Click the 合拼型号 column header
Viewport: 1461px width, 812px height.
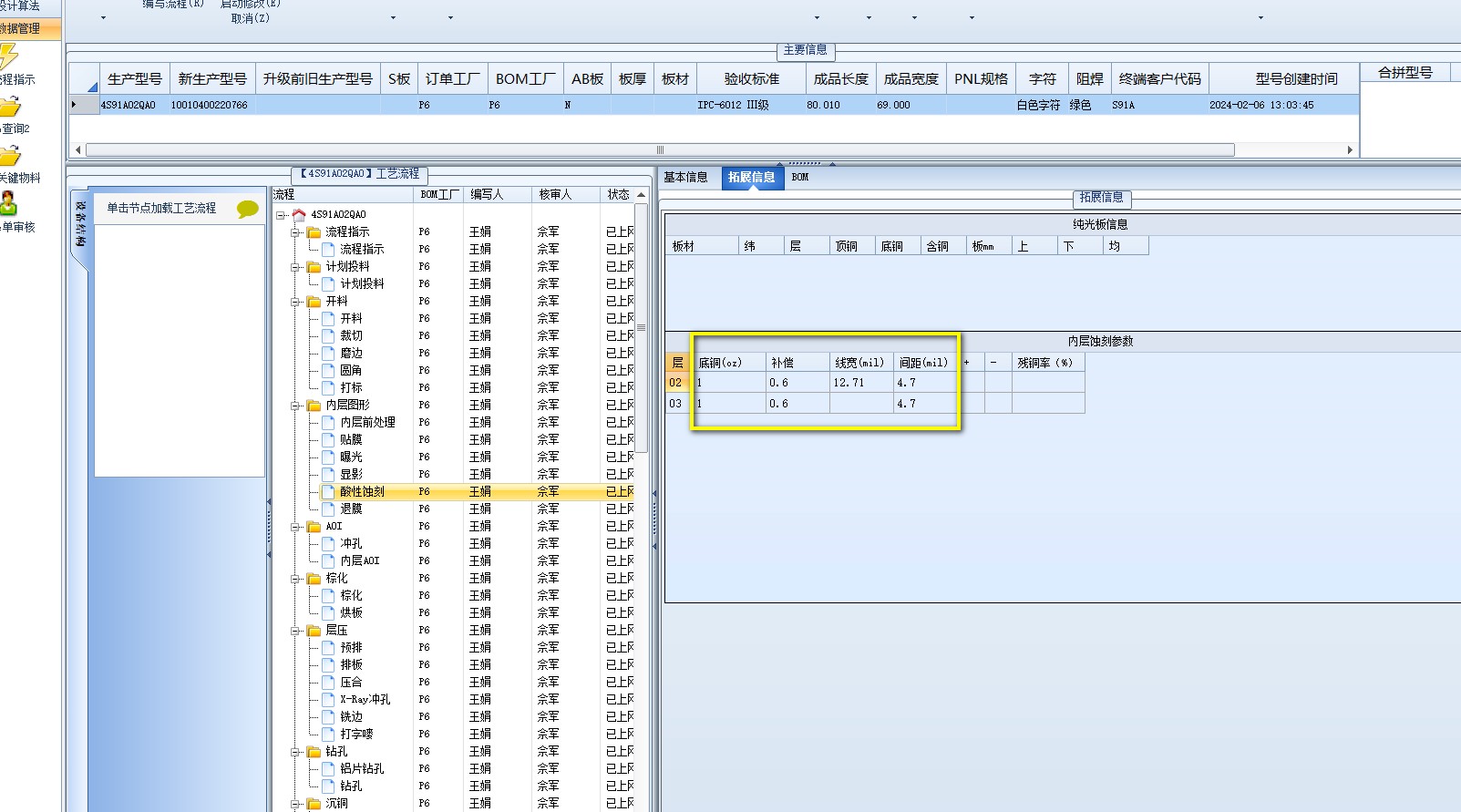[1405, 73]
